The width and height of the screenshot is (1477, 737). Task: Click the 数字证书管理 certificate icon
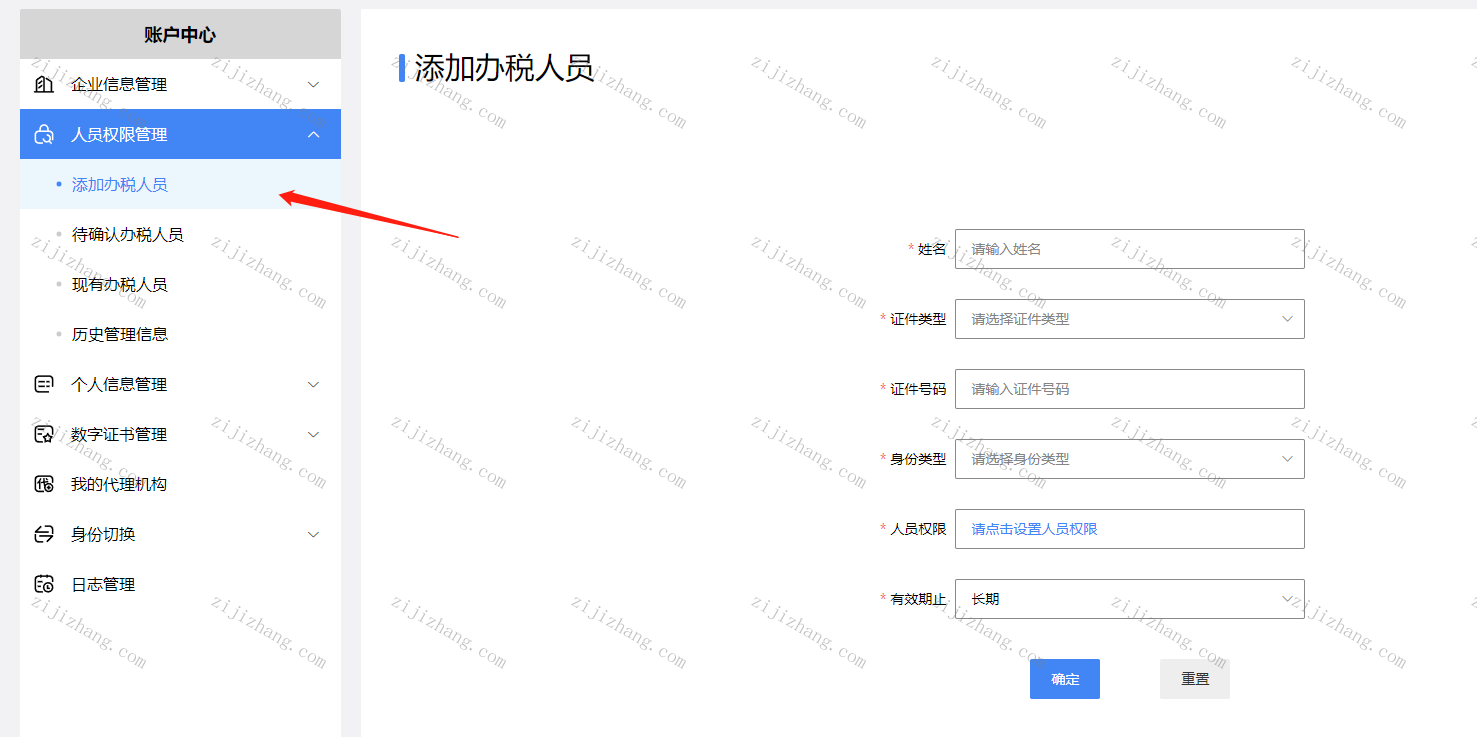coord(44,435)
